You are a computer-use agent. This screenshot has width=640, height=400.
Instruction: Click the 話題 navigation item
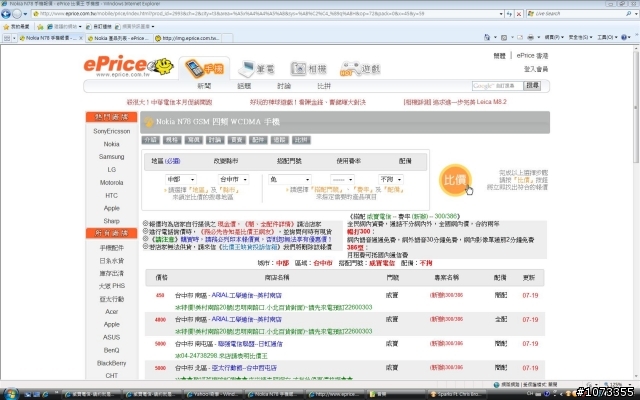pos(244,86)
